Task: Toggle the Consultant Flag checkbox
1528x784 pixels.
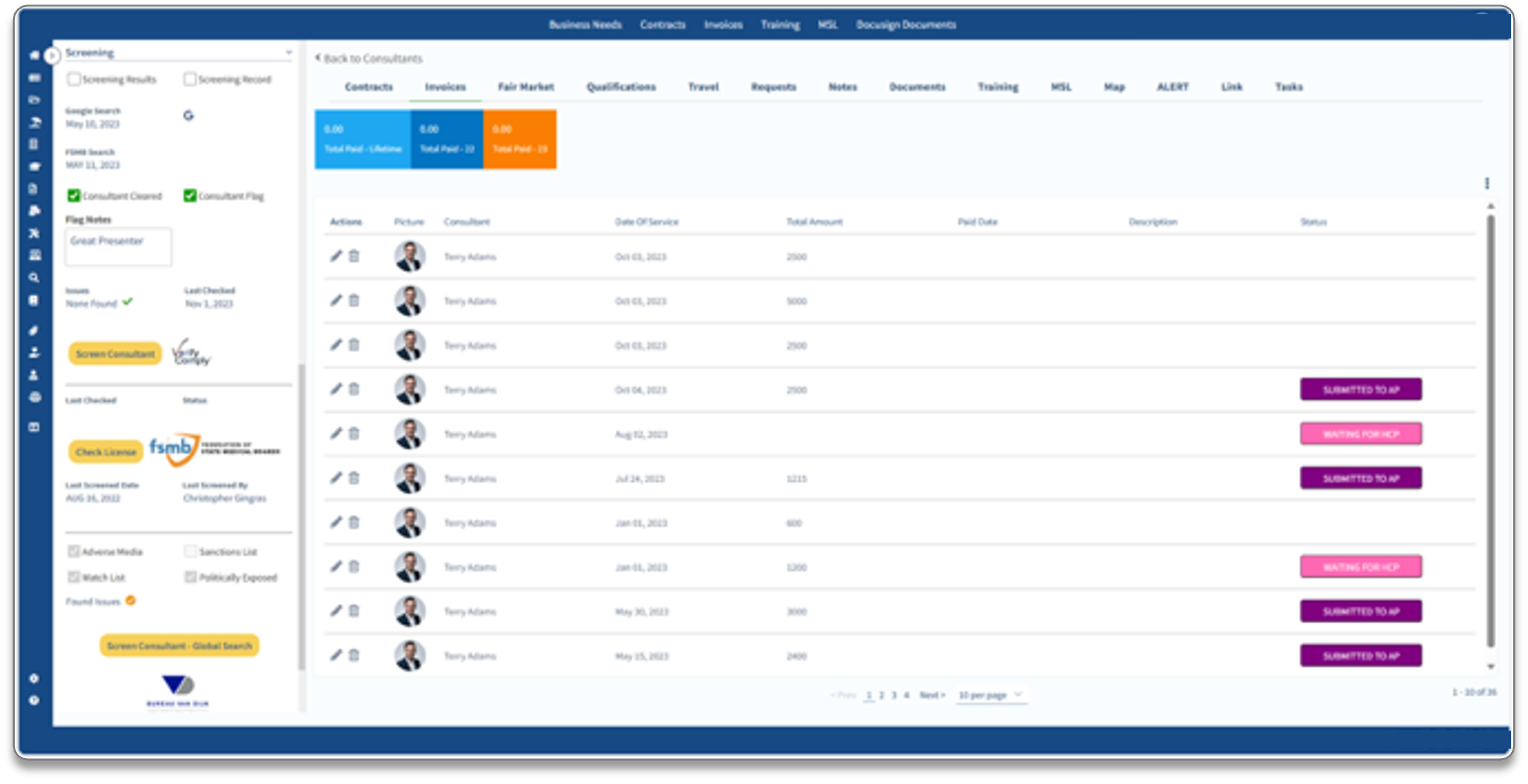Action: click(189, 196)
